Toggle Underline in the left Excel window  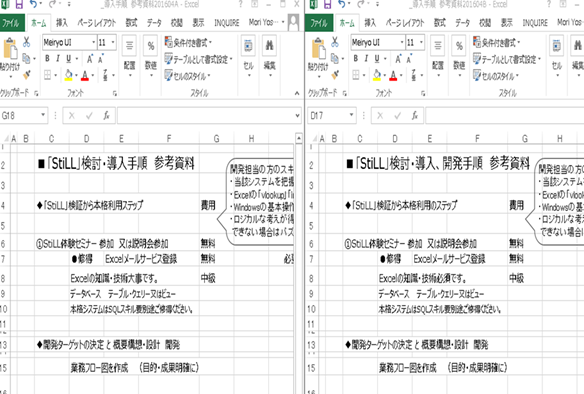(x=68, y=58)
